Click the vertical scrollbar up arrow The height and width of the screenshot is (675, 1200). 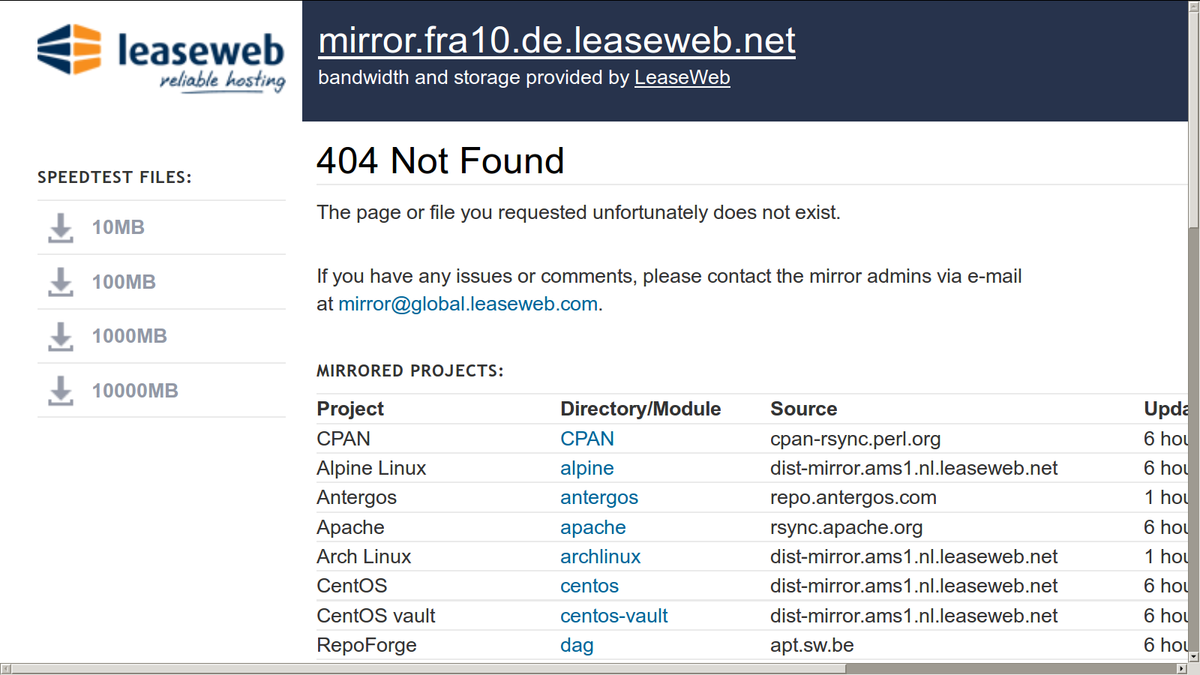click(1192, 8)
